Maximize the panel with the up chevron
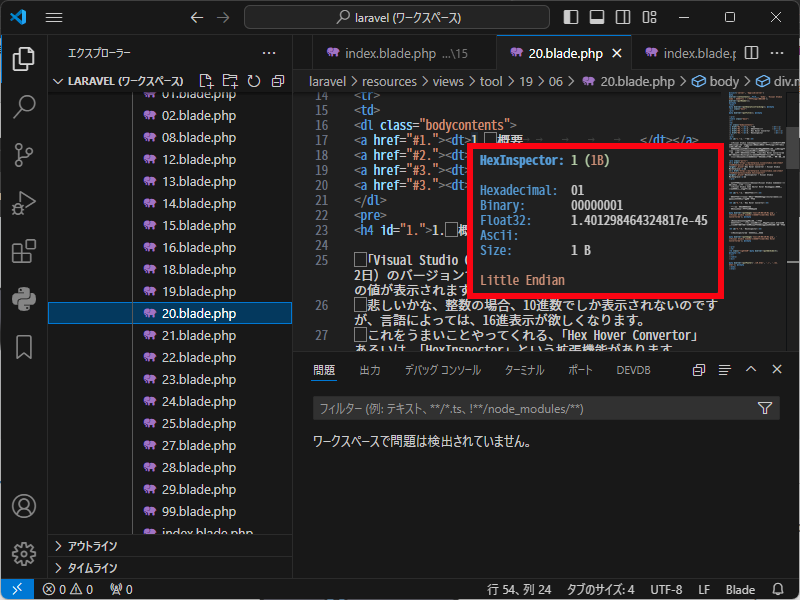The width and height of the screenshot is (800, 600). coord(751,369)
